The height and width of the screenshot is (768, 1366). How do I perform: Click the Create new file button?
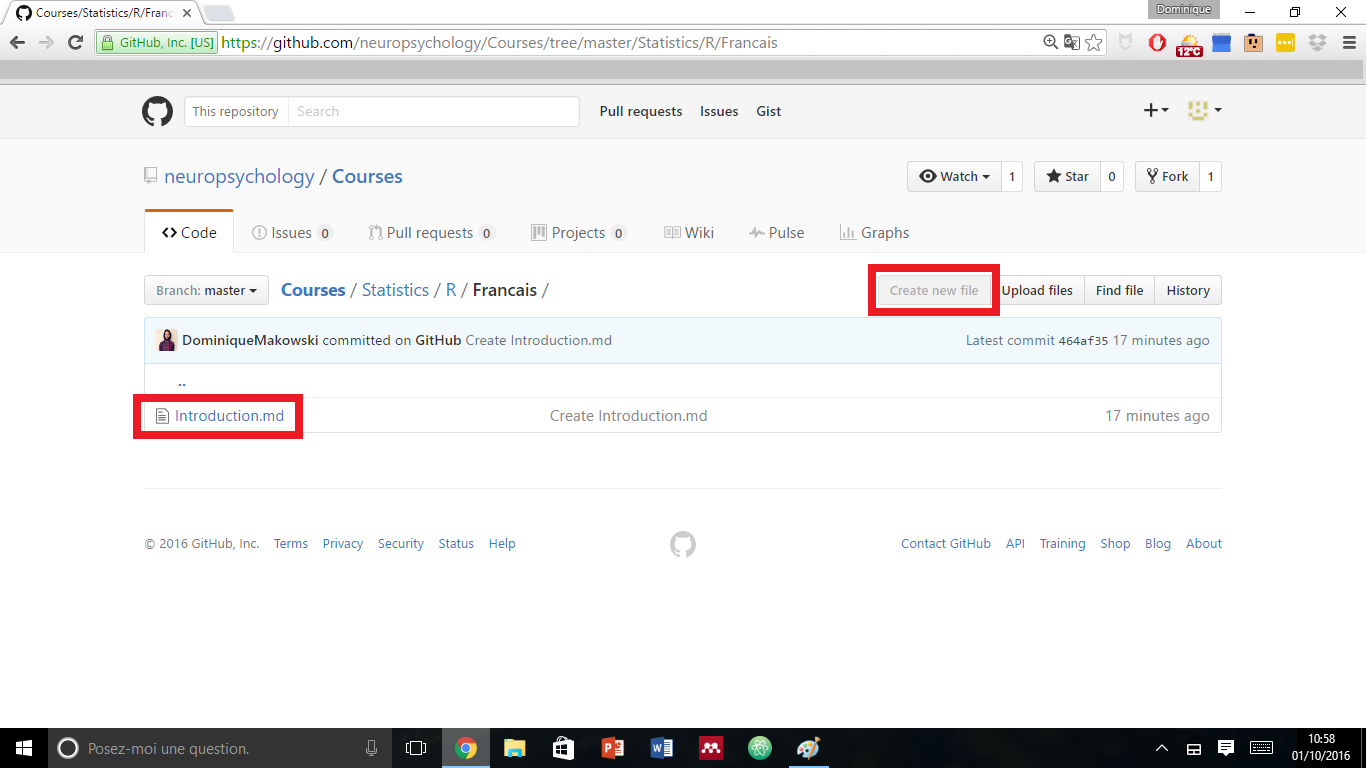pos(934,290)
